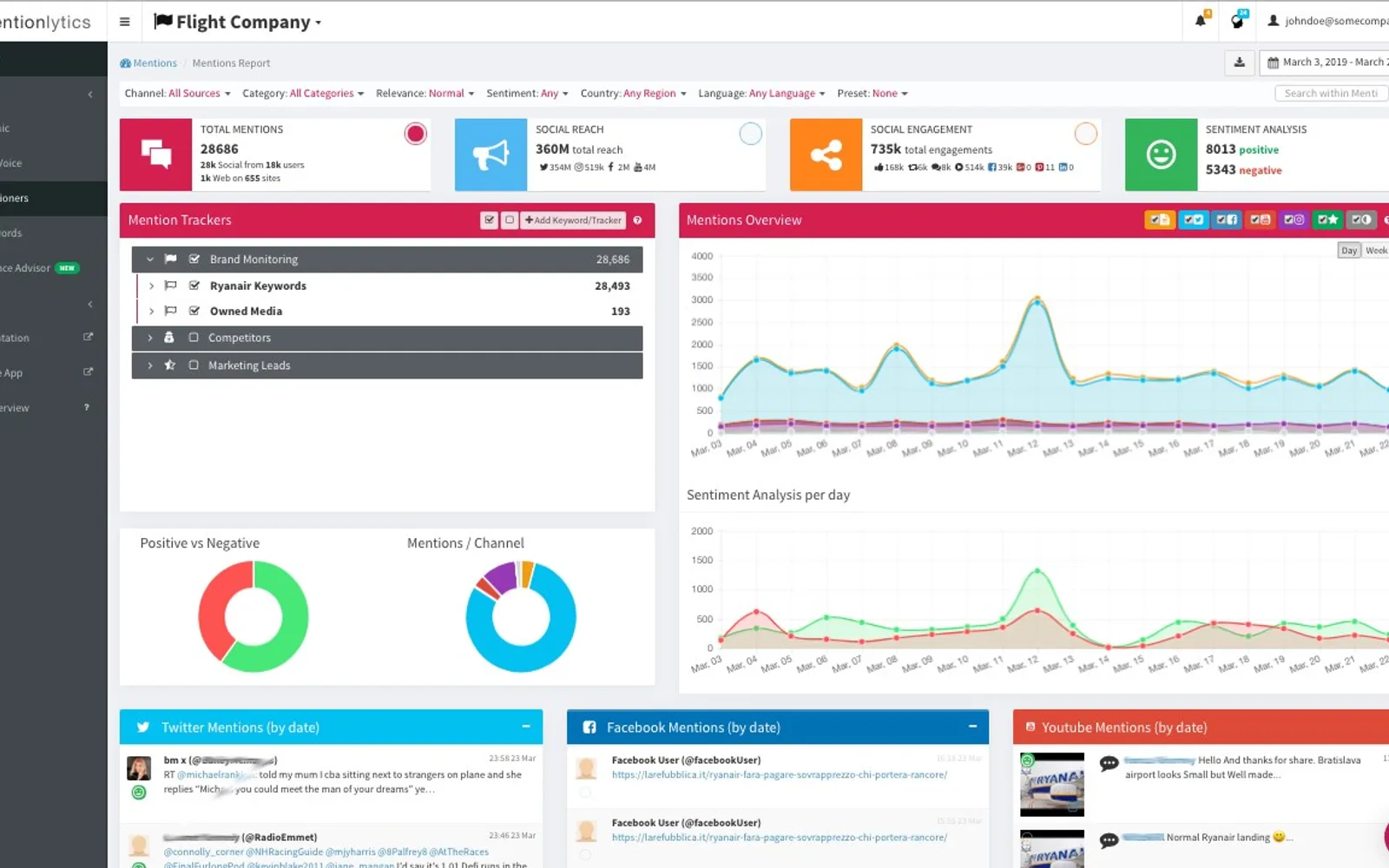1389x868 pixels.
Task: Uncheck the Brand Monitoring tracker checkbox
Action: tap(194, 260)
